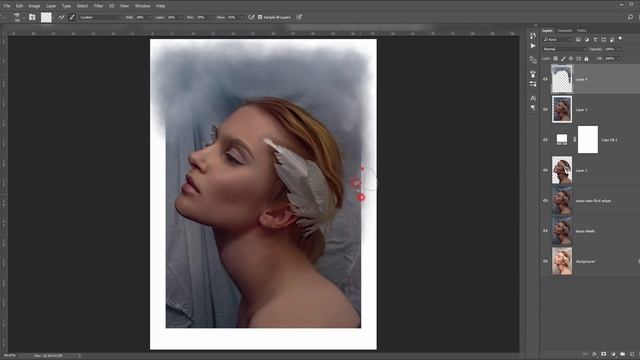The width and height of the screenshot is (640, 360).
Task: Add a layer style with fx icon
Action: (594, 354)
